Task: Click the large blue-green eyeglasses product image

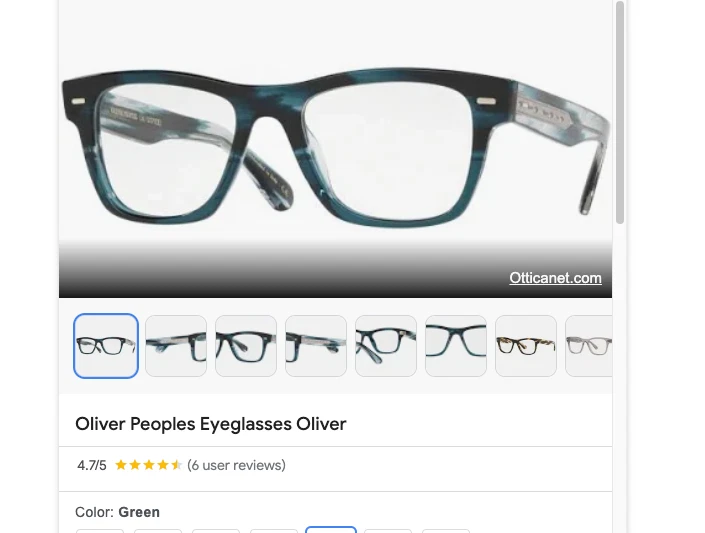Action: point(335,146)
